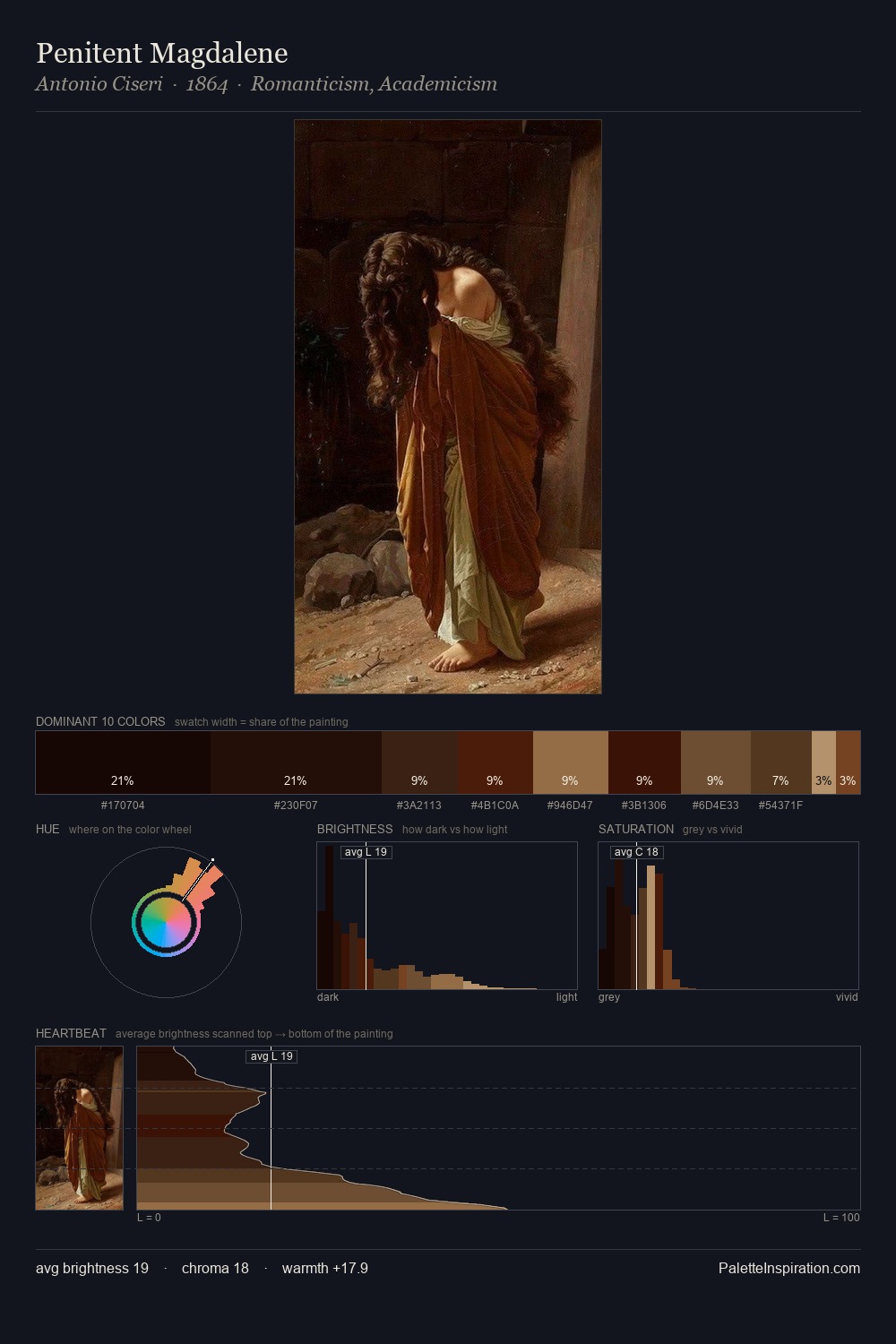Click "where on the color wheel" caption
This screenshot has width=896, height=1344.
pos(130,830)
